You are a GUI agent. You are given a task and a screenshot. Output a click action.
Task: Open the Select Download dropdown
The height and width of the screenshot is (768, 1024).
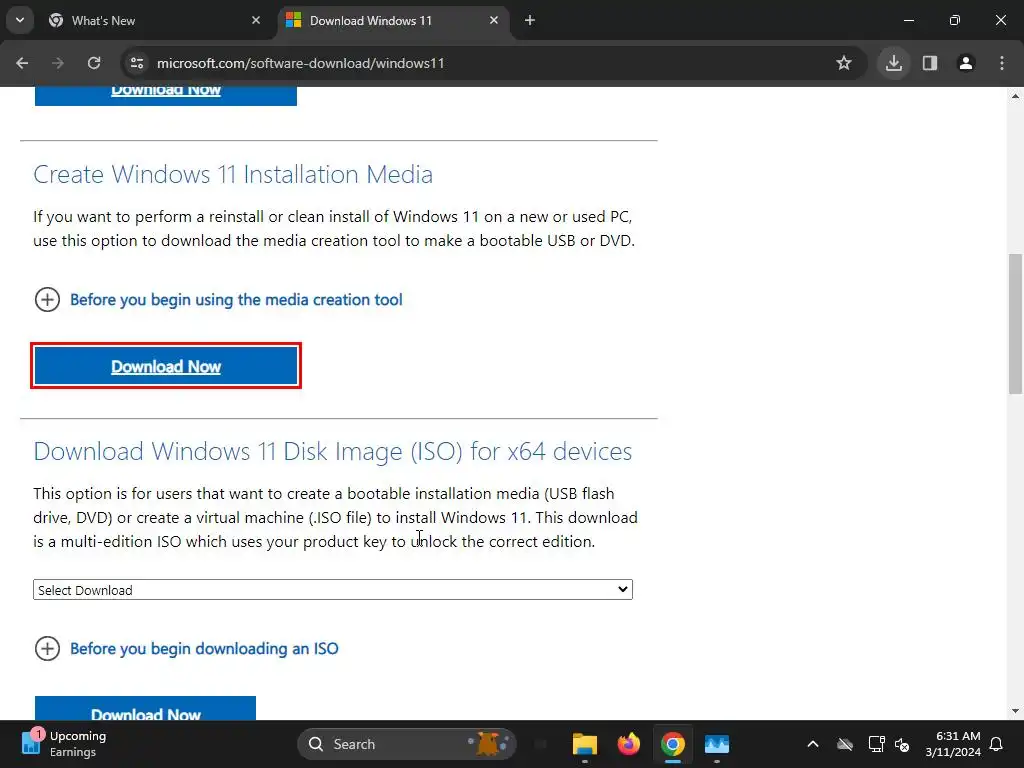tap(333, 590)
